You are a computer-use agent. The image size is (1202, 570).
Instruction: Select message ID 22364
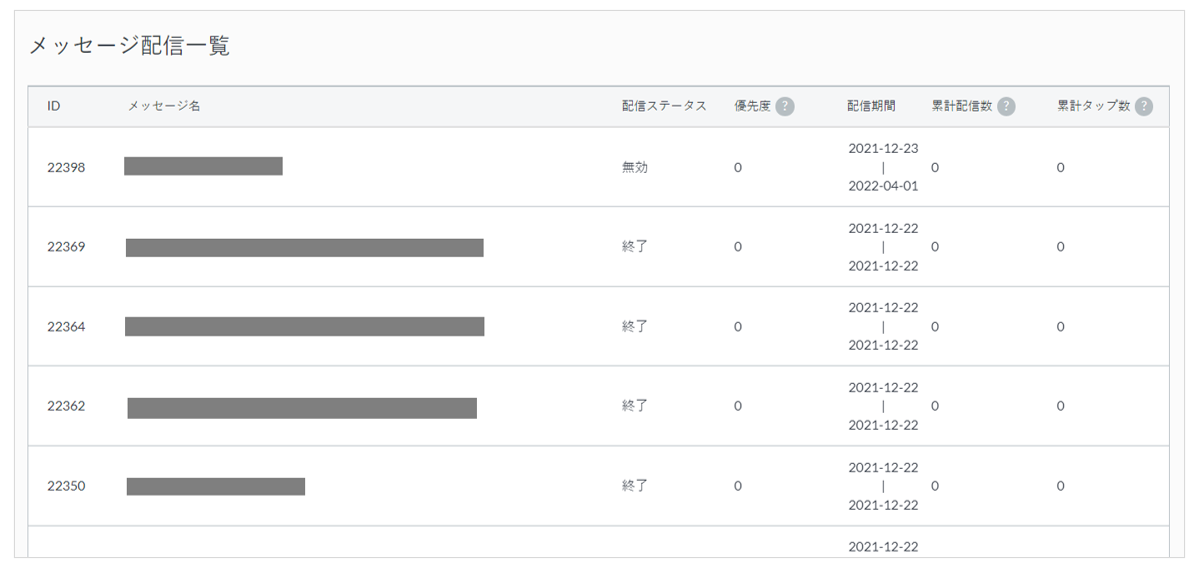coord(66,327)
